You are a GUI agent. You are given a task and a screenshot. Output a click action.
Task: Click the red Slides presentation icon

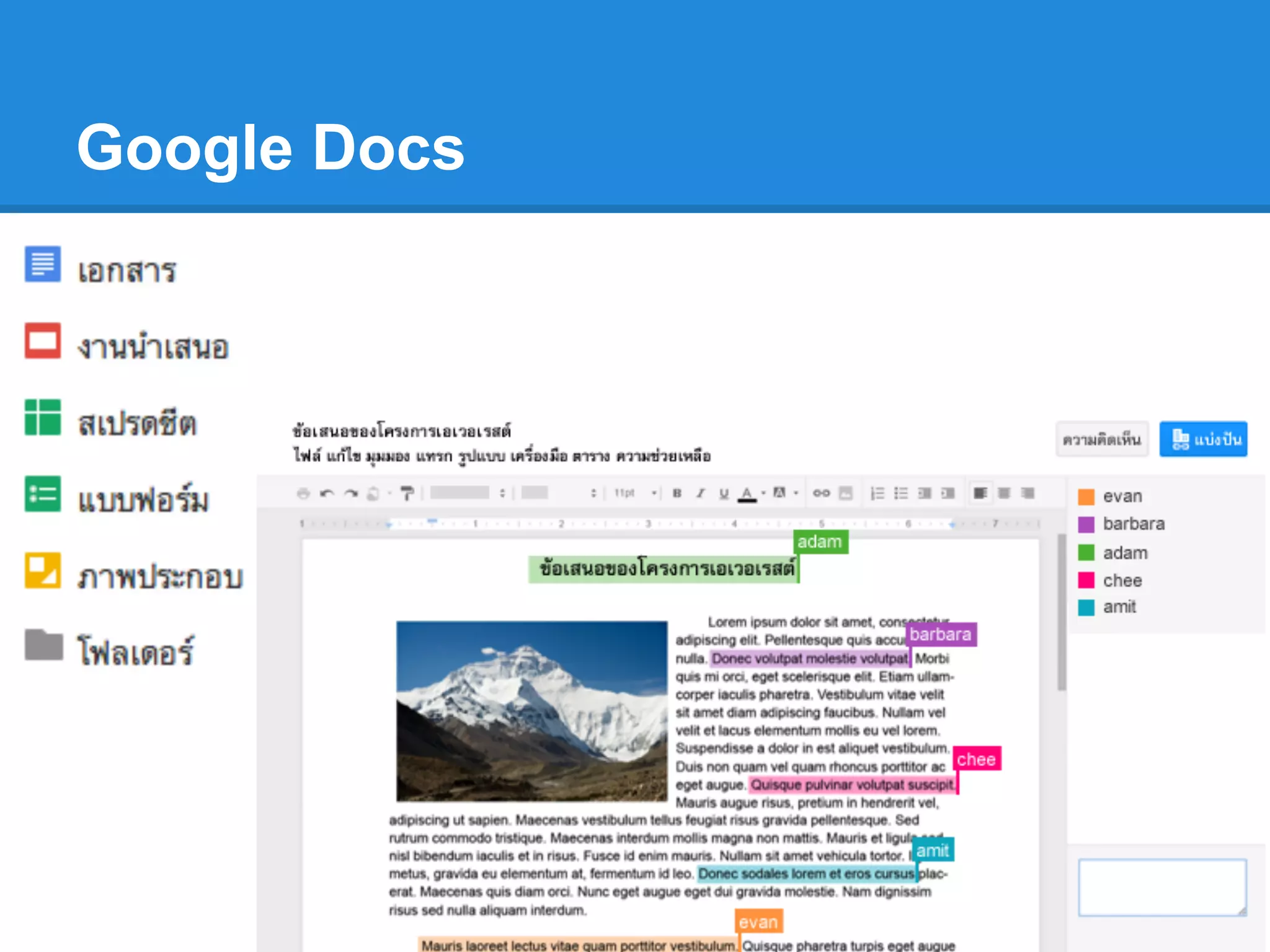43,340
